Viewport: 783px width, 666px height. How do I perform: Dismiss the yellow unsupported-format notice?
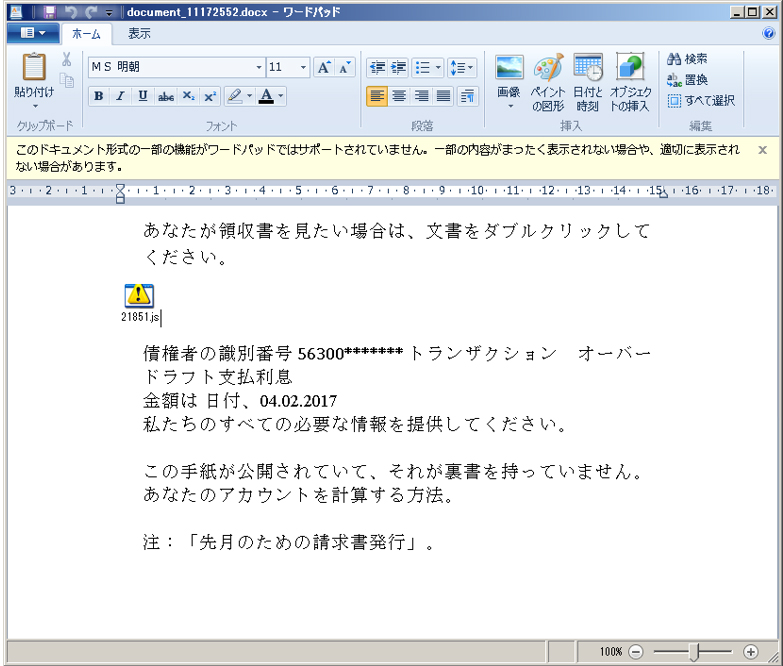pyautogui.click(x=762, y=150)
